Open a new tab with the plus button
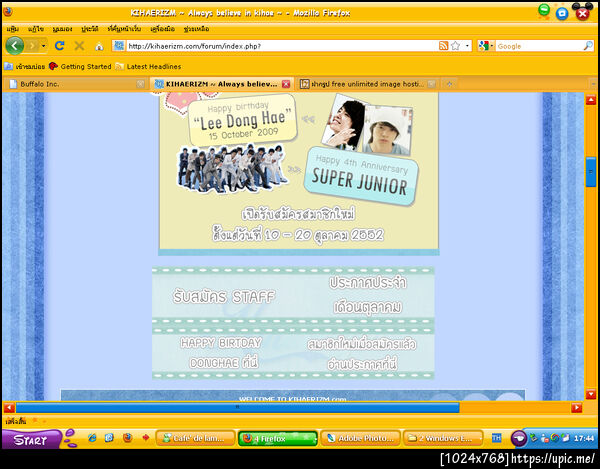Image resolution: width=600 pixels, height=469 pixels. [x=449, y=84]
